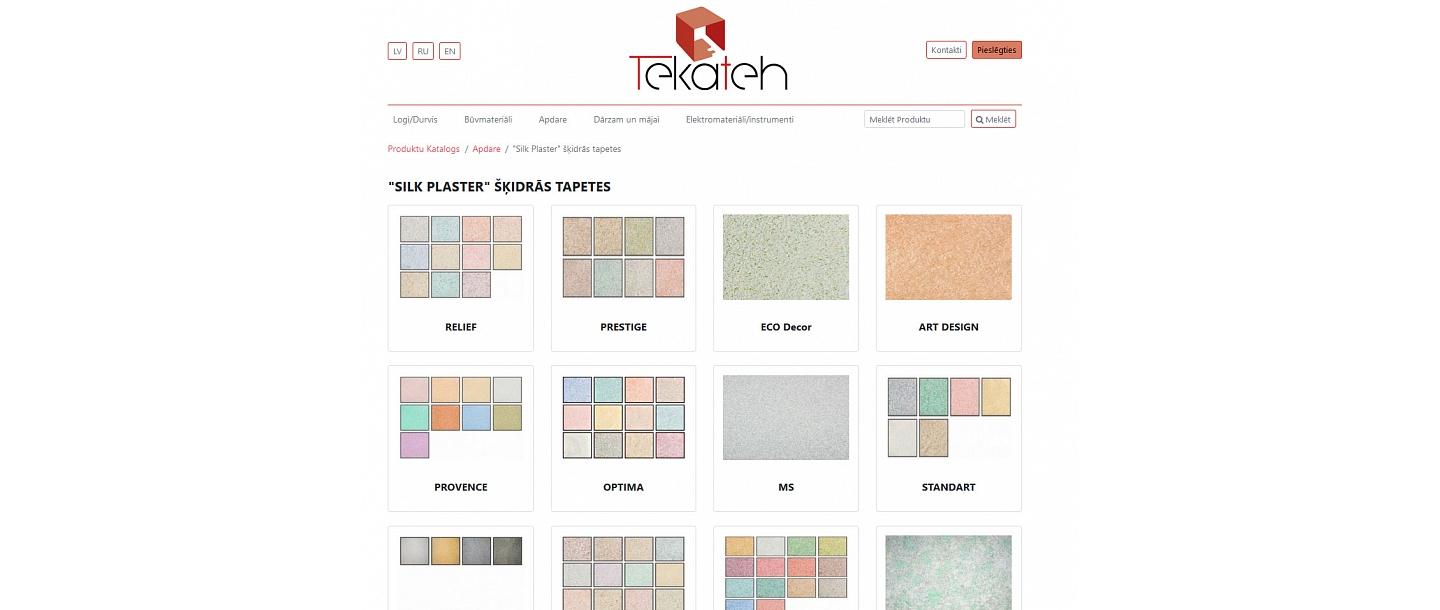Open the Elektromateriāli/instrumenti category
This screenshot has height=610, width=1440.
[x=738, y=119]
